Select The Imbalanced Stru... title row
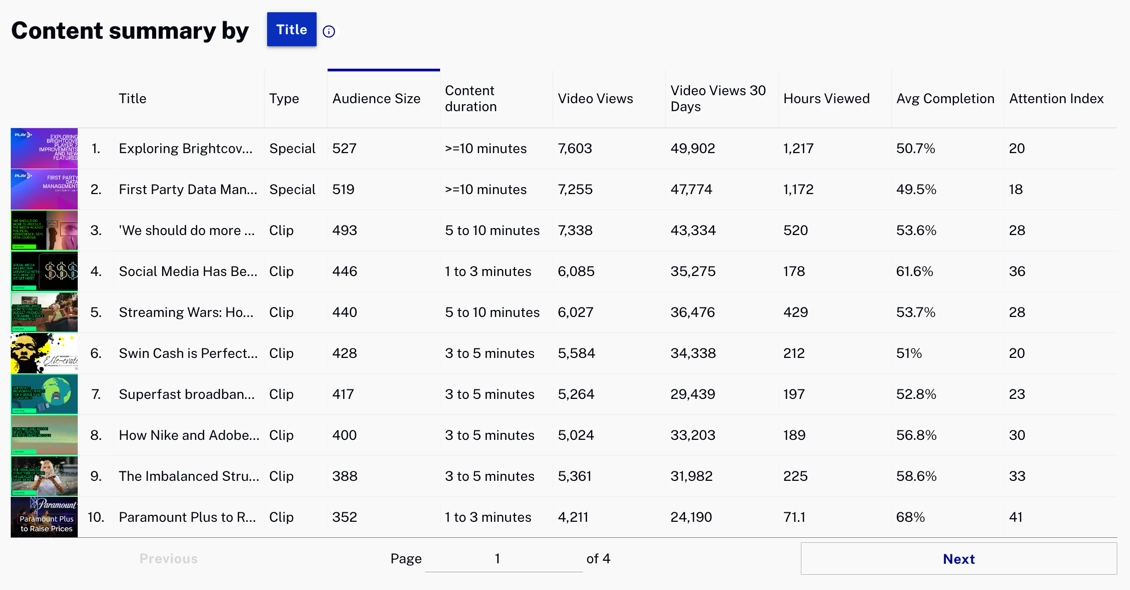This screenshot has height=590, width=1130. [x=188, y=476]
